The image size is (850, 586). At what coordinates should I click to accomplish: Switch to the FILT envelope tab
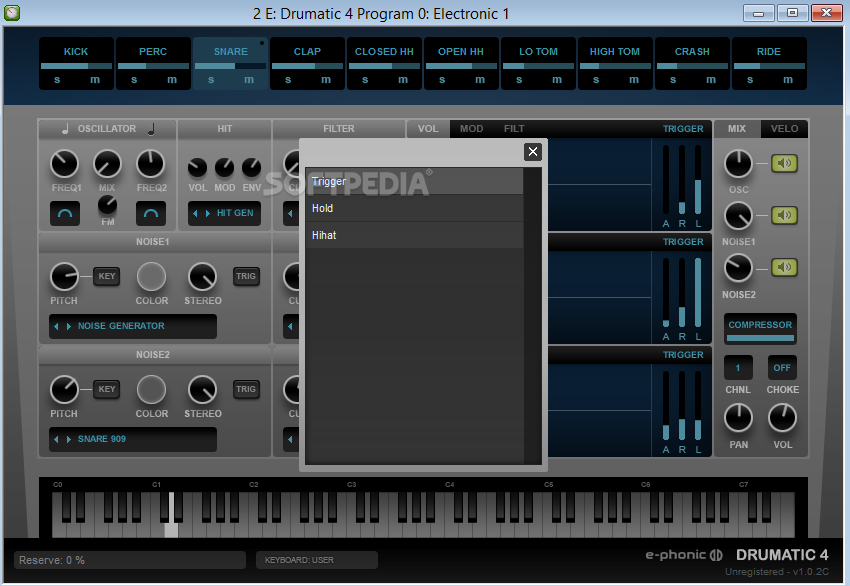(514, 128)
